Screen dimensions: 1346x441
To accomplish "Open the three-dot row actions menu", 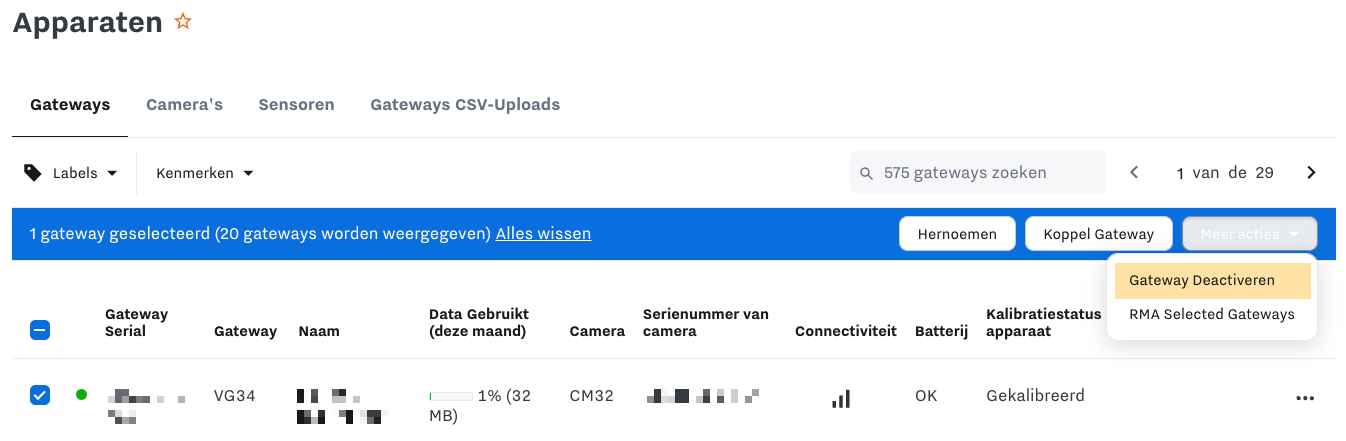I will pos(1305,398).
